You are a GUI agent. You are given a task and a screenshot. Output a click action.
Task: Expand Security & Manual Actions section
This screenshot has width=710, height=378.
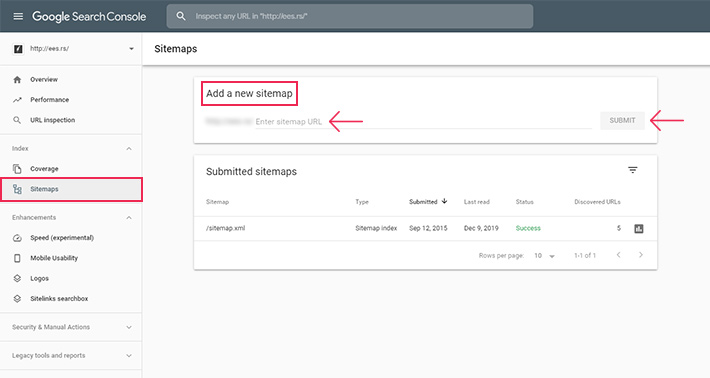point(129,327)
